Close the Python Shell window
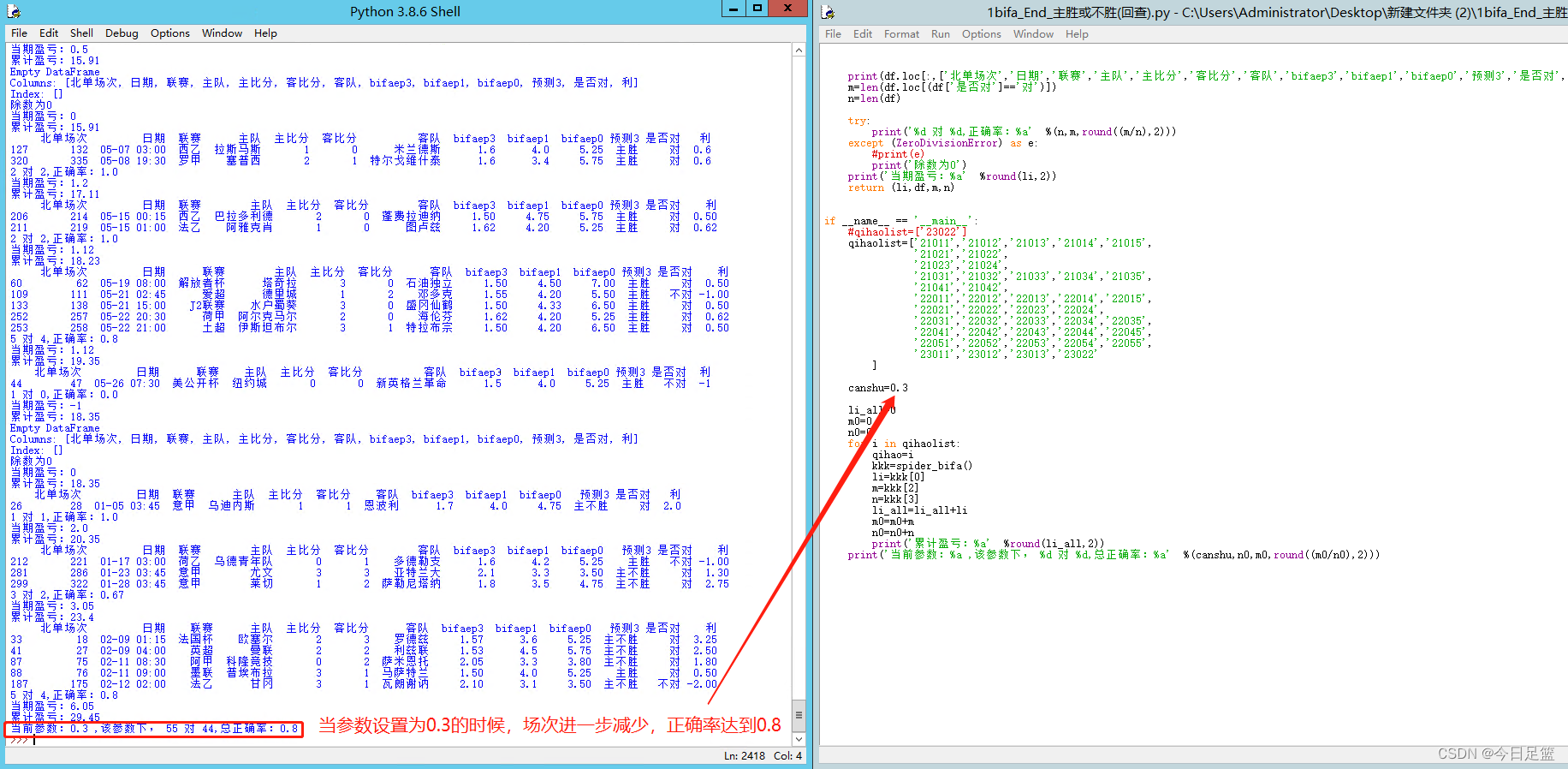Screen dimensions: 1568x769 787,9
